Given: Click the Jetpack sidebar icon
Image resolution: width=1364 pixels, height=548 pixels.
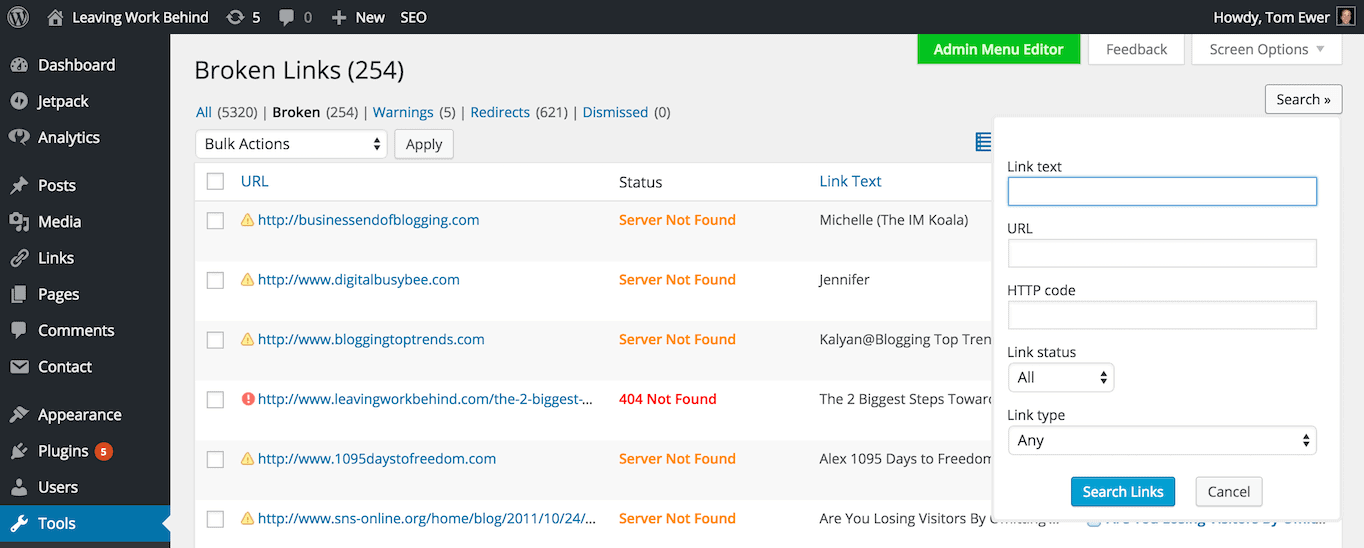Looking at the screenshot, I should [19, 101].
